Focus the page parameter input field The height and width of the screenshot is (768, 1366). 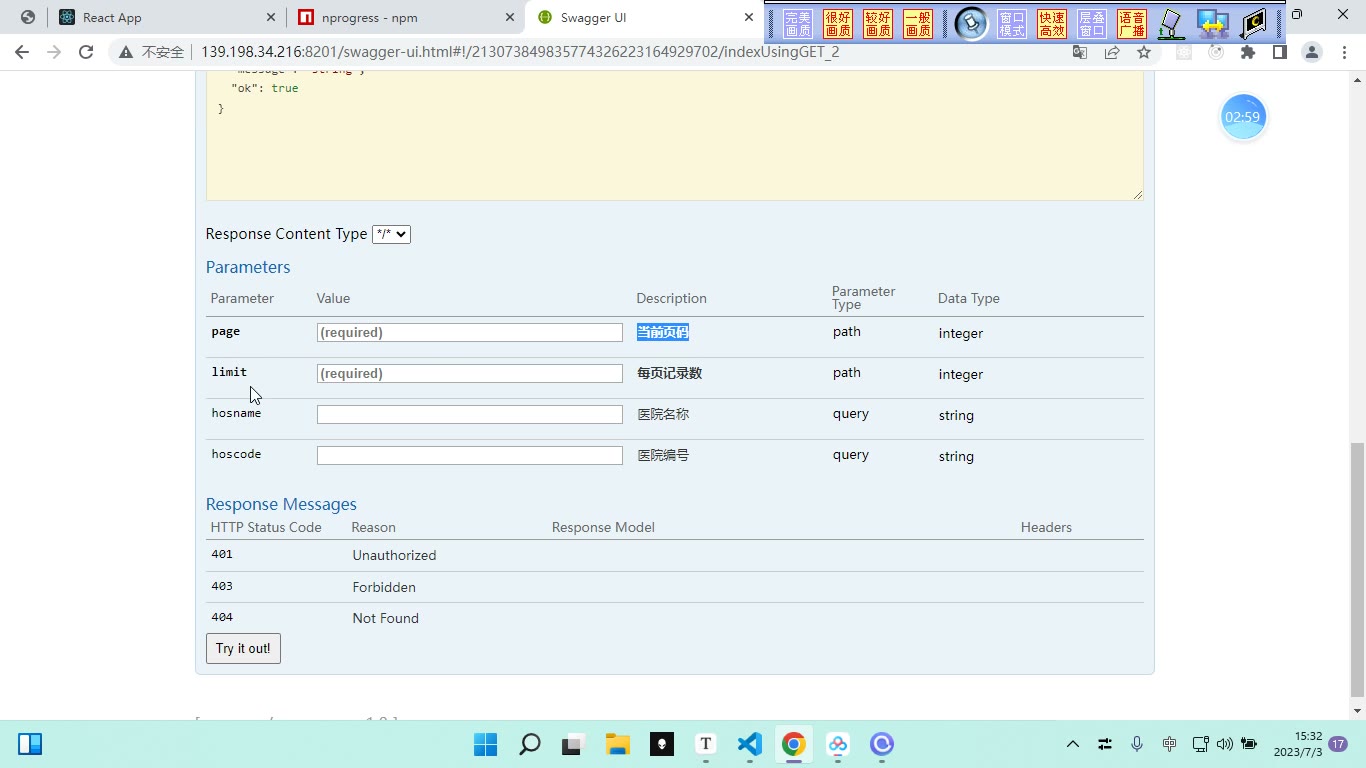tap(470, 332)
